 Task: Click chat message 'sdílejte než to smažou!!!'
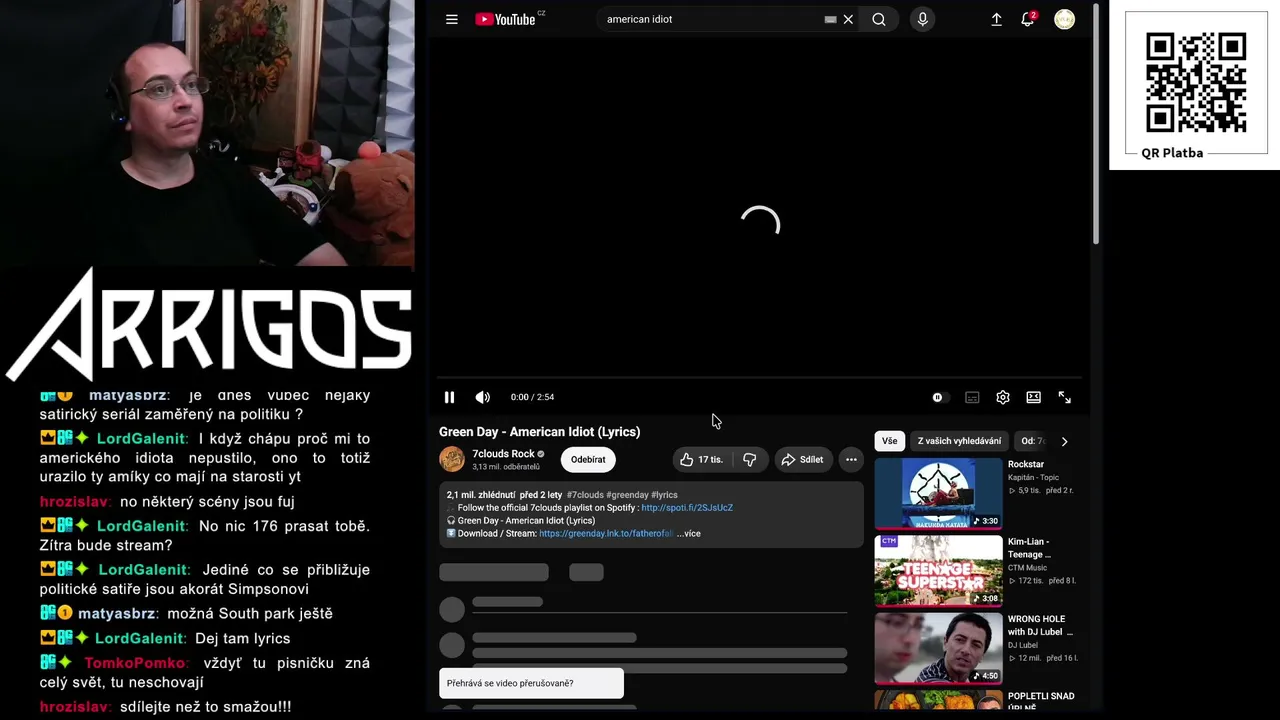206,707
